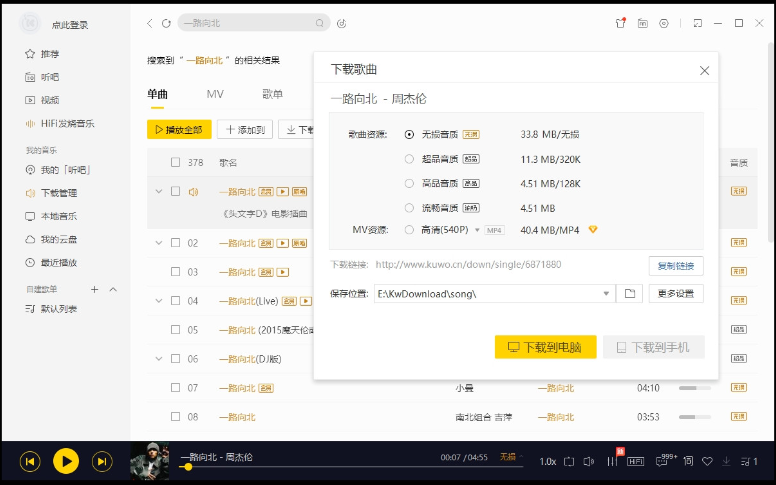Expand the chevron on row 02
Image resolution: width=776 pixels, height=485 pixels.
coord(159,242)
